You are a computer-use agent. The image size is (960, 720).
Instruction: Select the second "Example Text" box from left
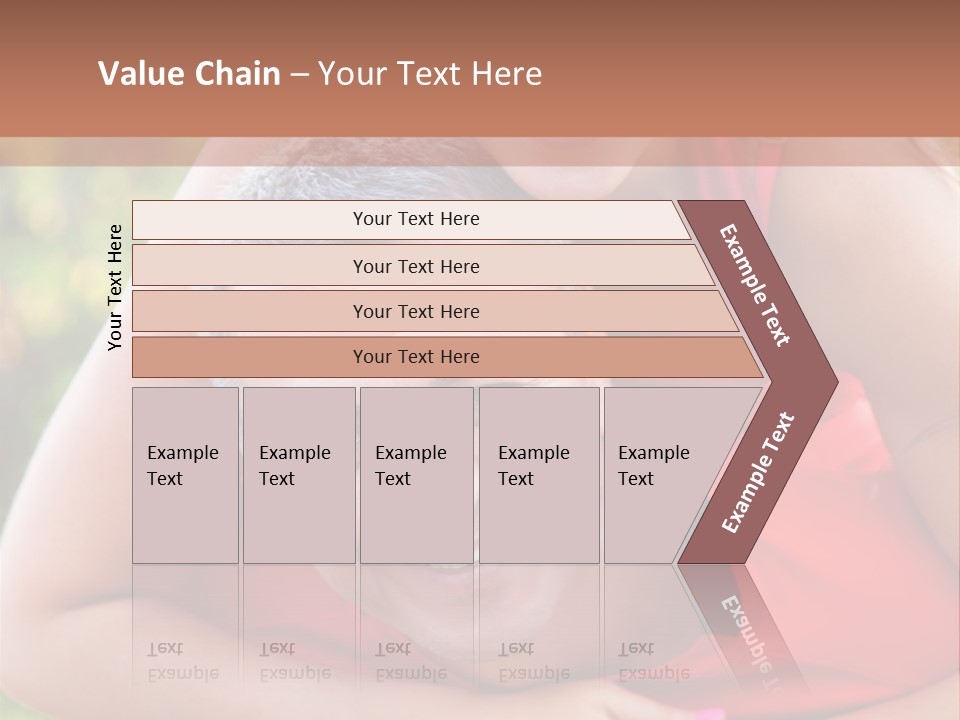pos(297,466)
